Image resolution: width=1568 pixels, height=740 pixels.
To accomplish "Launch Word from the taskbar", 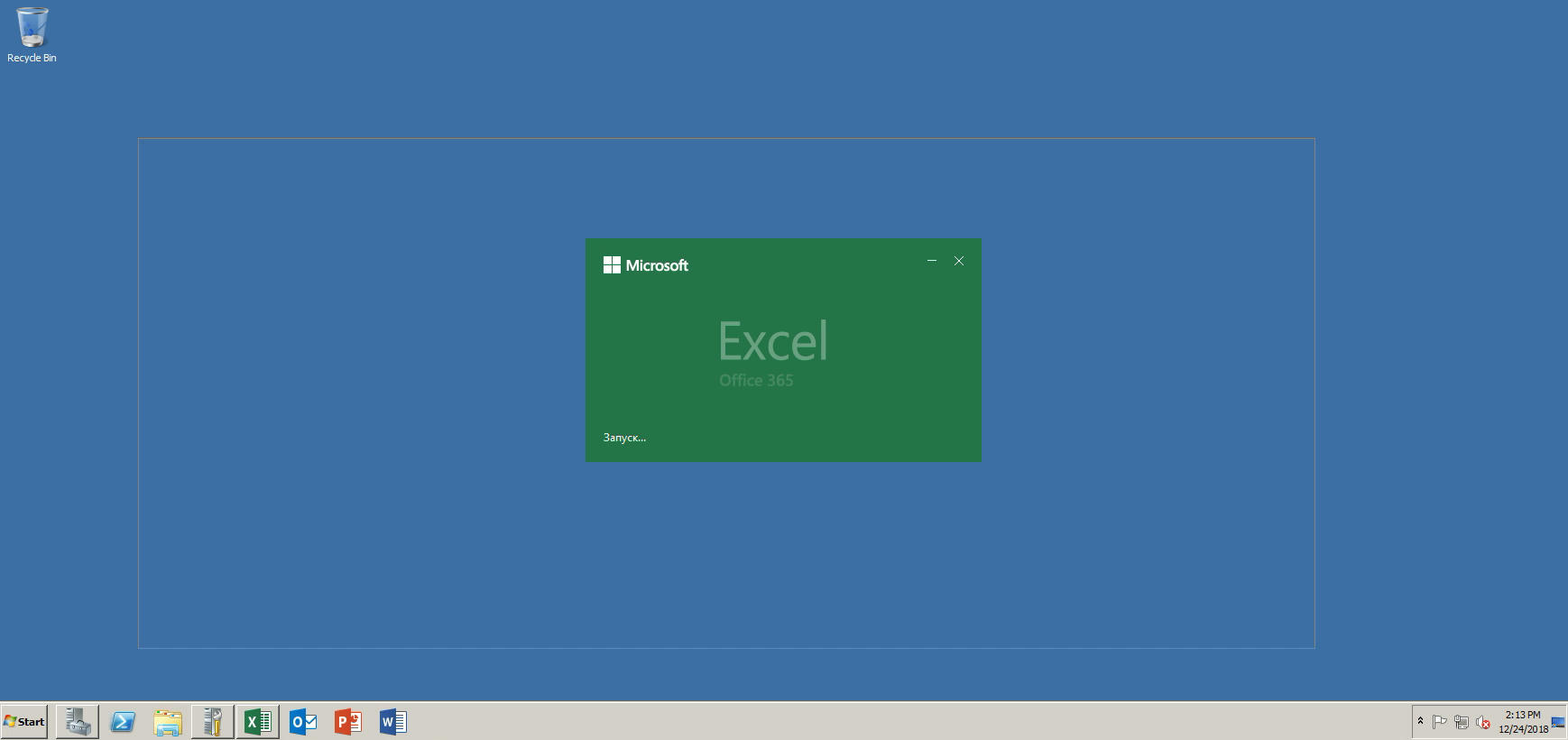I will click(393, 722).
